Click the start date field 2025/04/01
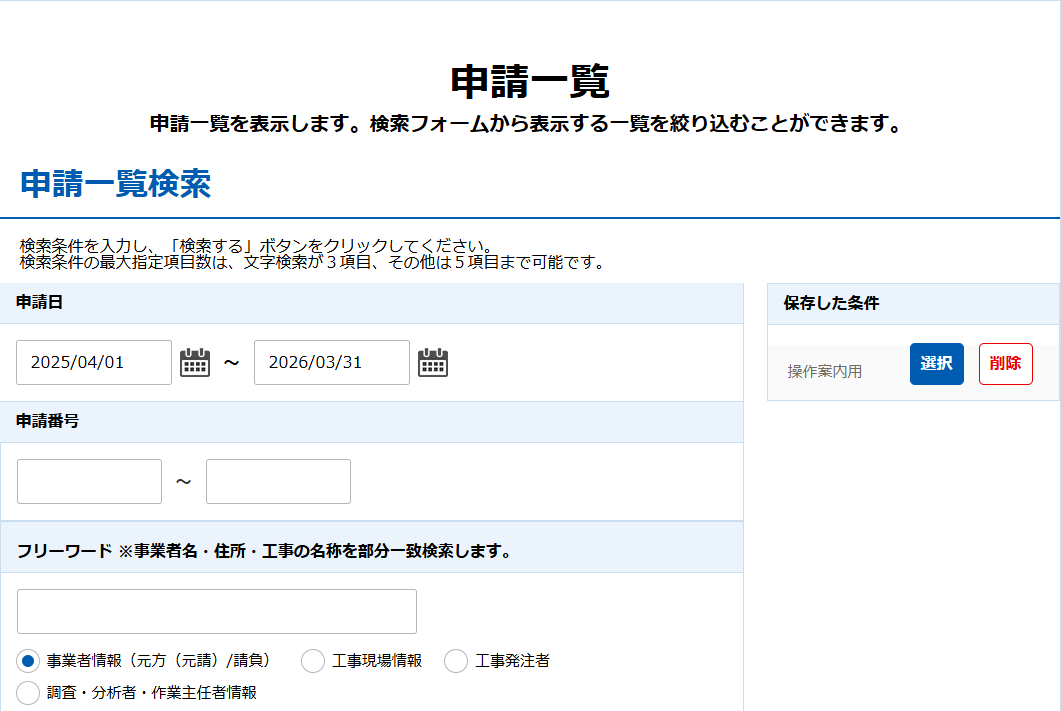The image size is (1061, 711). pos(94,362)
